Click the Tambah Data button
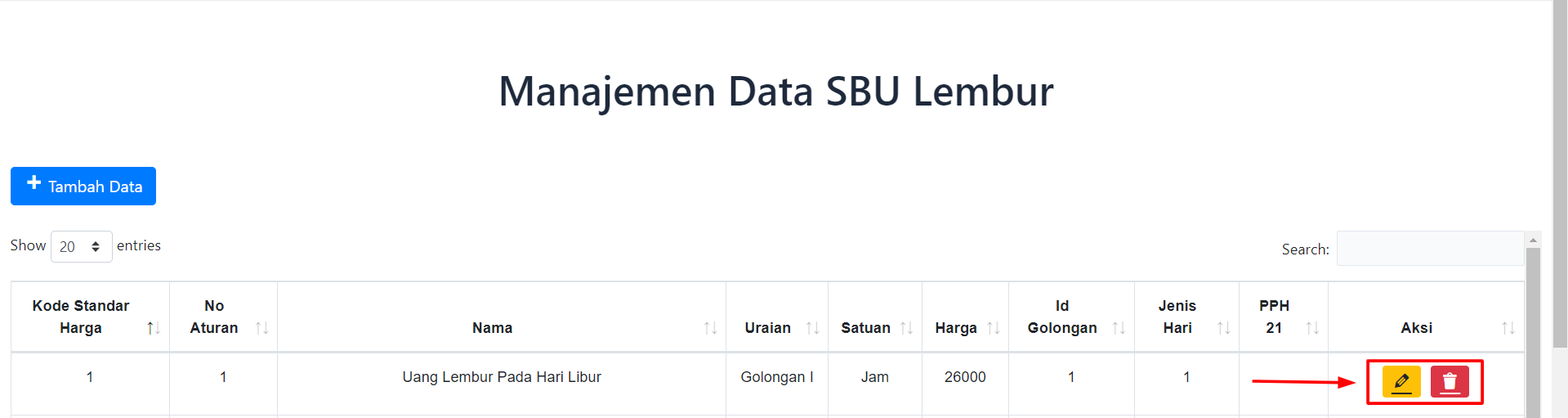The height and width of the screenshot is (418, 1568). click(83, 187)
